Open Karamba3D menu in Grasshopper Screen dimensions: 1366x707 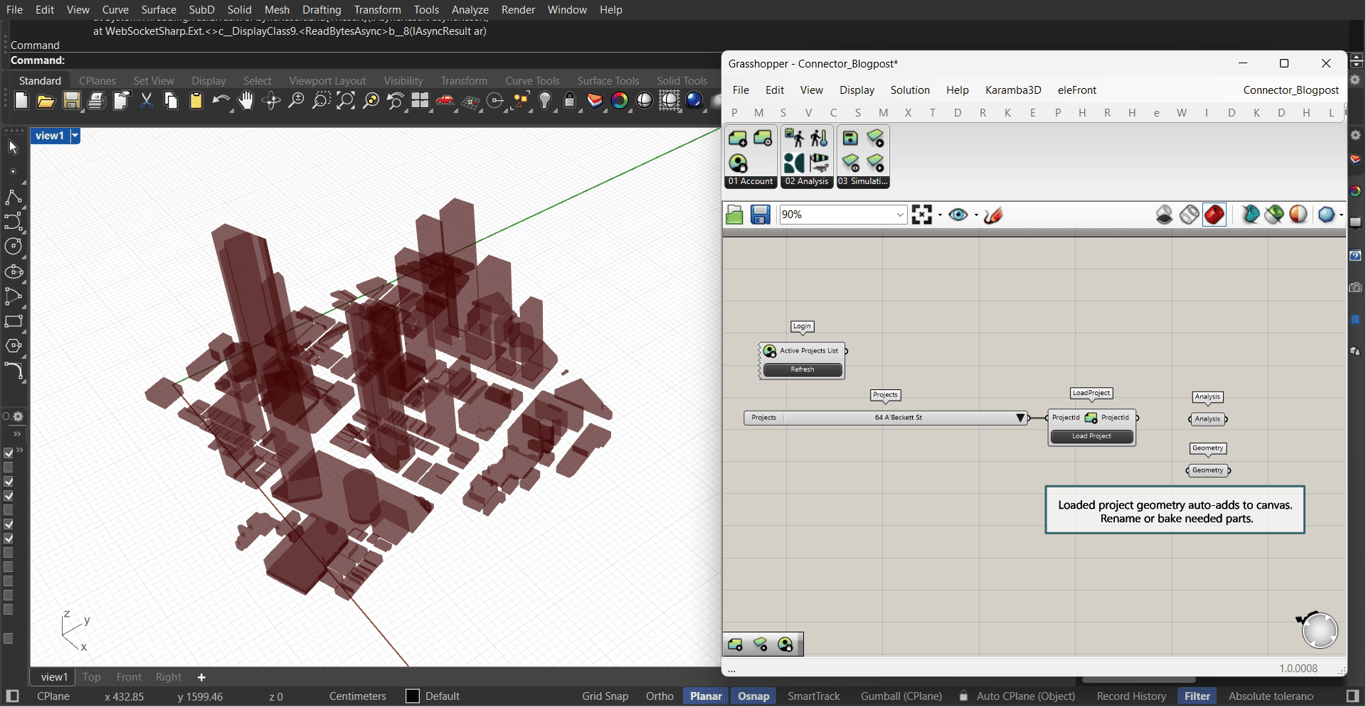pos(1012,90)
